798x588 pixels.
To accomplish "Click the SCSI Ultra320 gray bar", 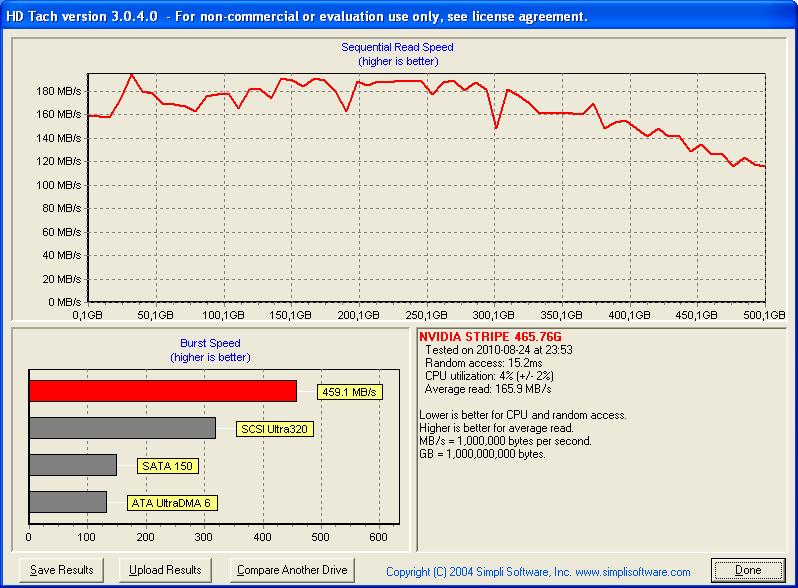I will coord(123,428).
